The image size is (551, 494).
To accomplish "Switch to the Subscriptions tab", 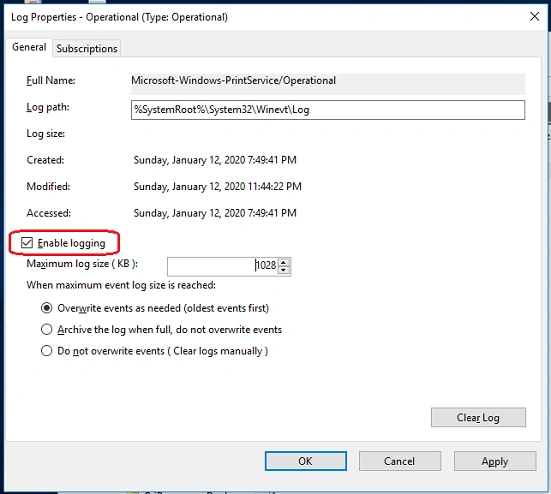I will click(x=87, y=48).
